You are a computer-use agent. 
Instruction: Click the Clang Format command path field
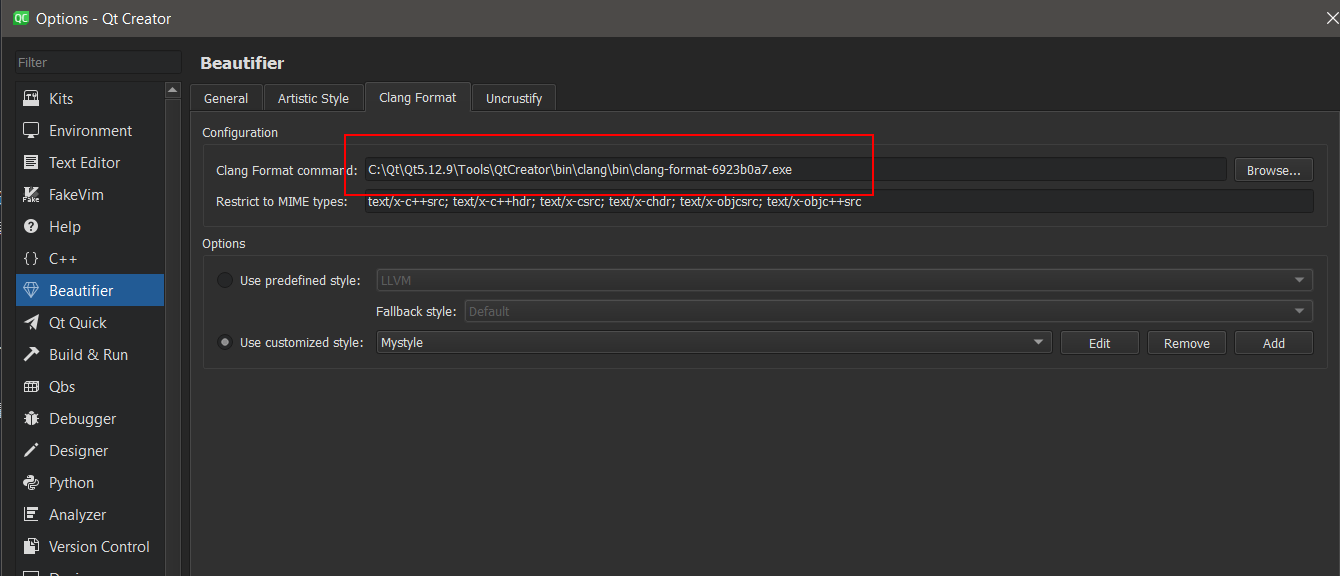(795, 170)
